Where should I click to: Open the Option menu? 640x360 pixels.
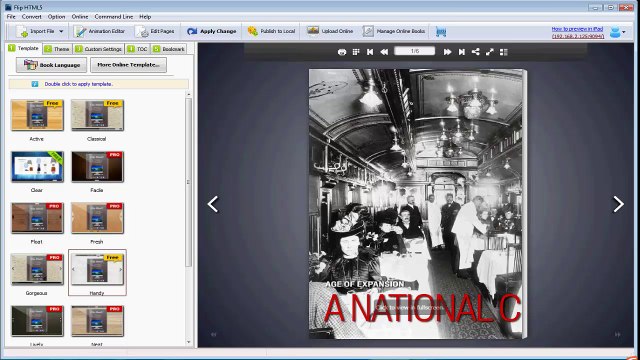point(56,17)
